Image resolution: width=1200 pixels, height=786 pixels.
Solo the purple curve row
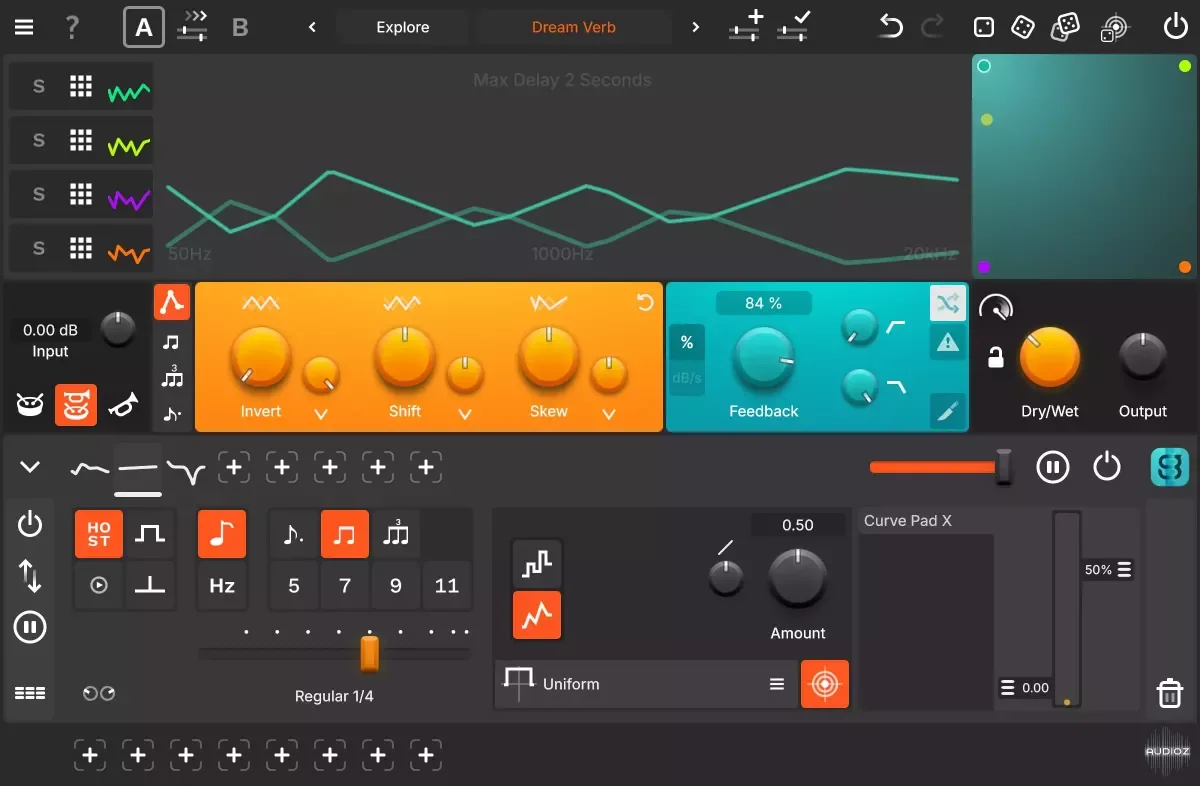coord(39,195)
